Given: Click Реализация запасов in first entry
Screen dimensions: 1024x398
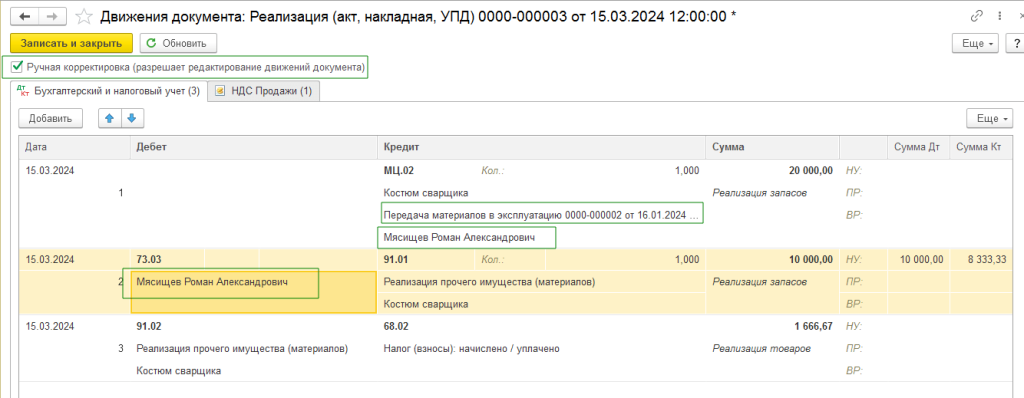Looking at the screenshot, I should (760, 193).
